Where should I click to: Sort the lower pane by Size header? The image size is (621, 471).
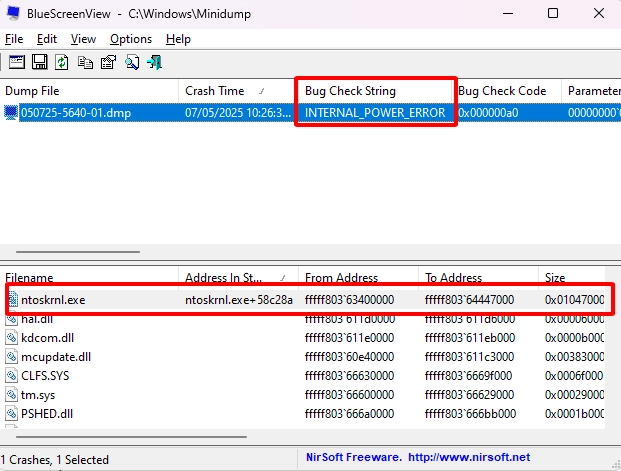click(572, 277)
